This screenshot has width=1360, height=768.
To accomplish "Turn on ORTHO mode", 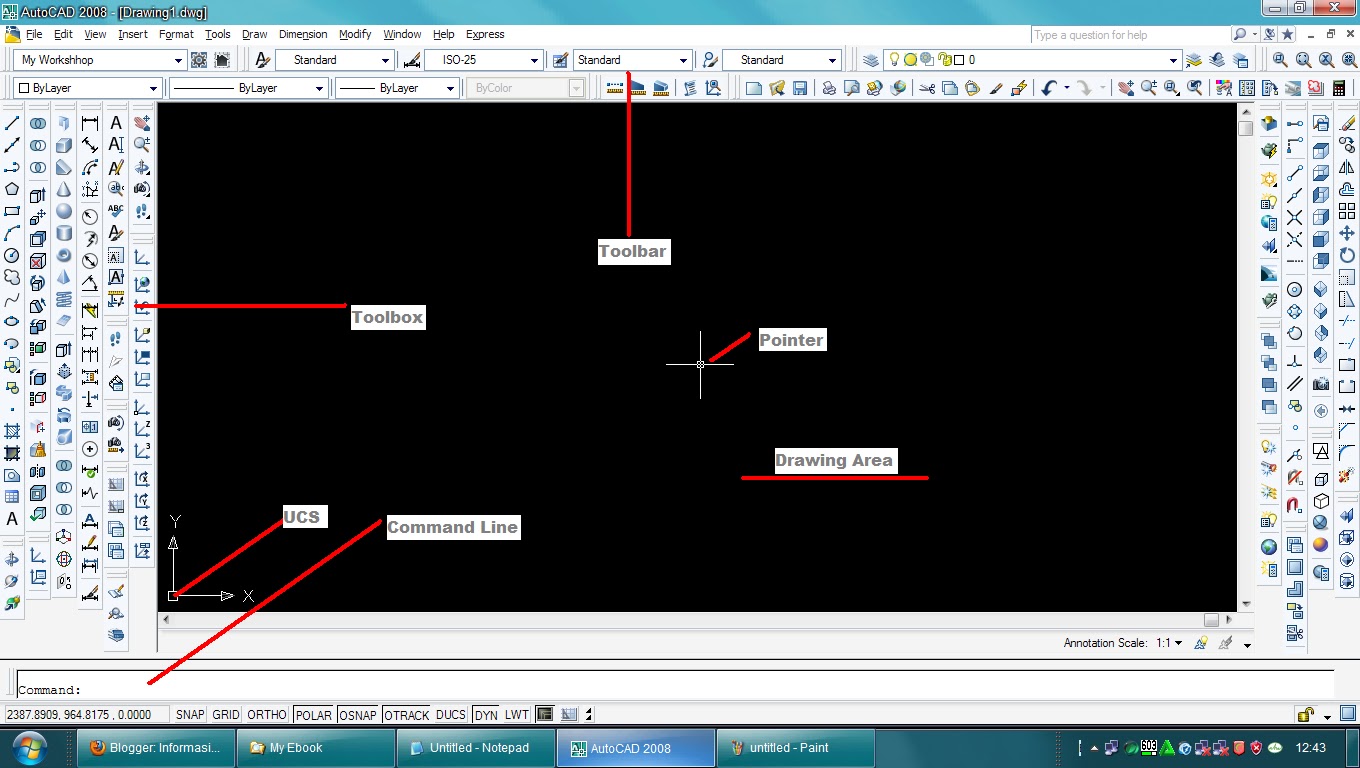I will point(265,714).
